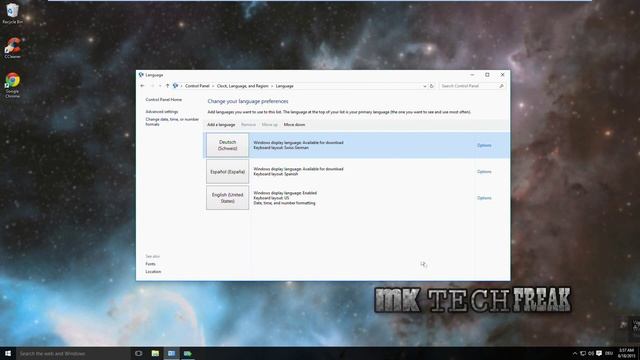Click the Language breadcrumb segment
The height and width of the screenshot is (360, 640).
click(284, 86)
